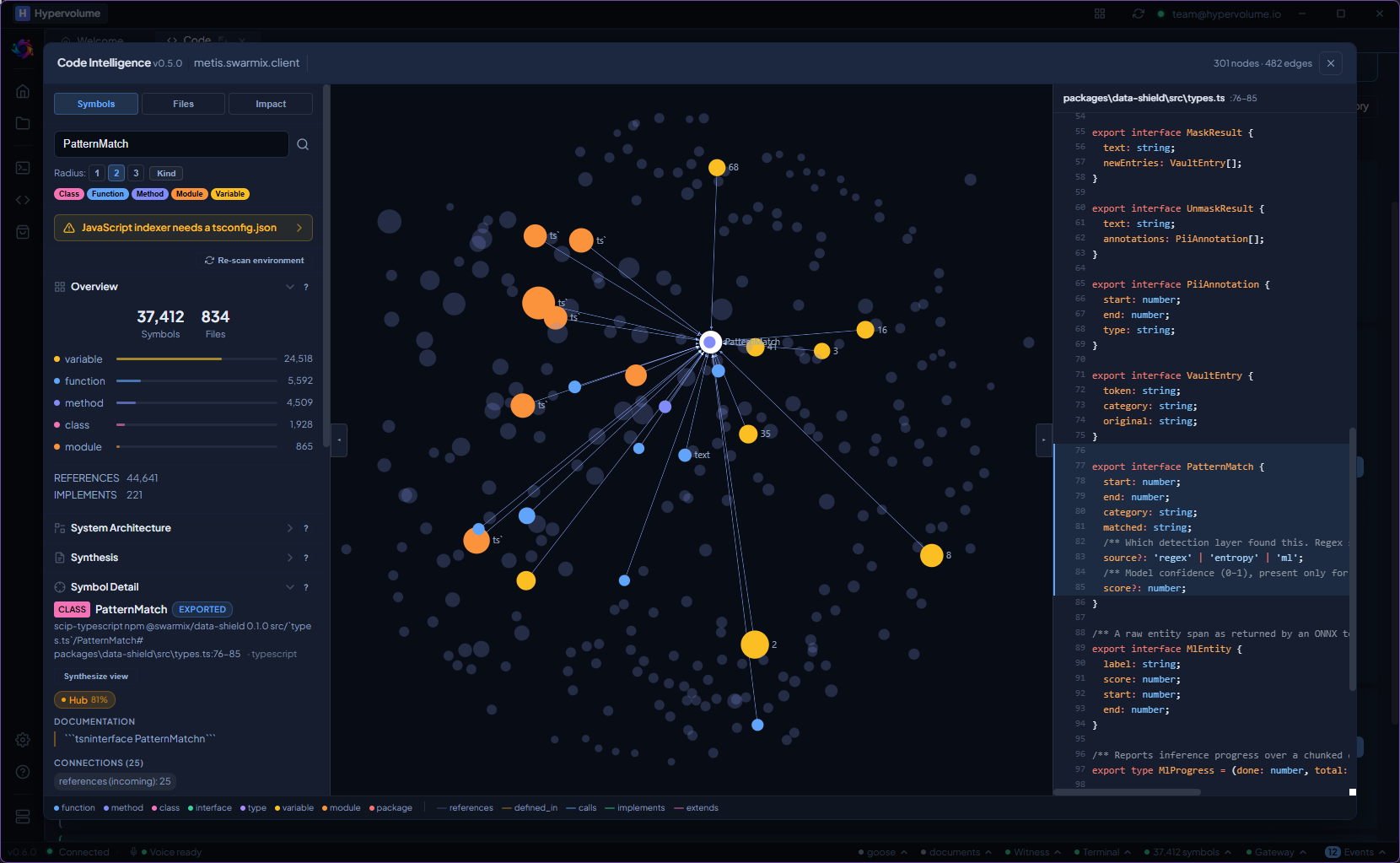Click the PatternMatch search field
The image size is (1400, 863).
coord(171,144)
